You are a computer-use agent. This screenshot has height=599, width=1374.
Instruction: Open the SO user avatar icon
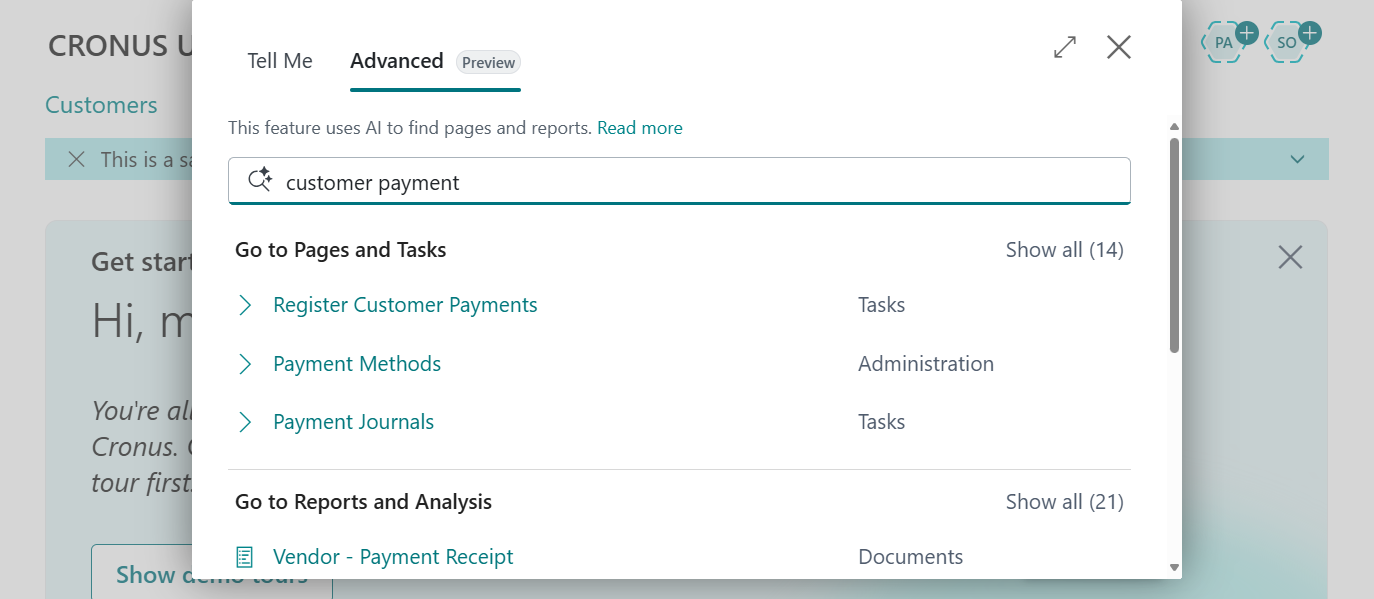1286,42
